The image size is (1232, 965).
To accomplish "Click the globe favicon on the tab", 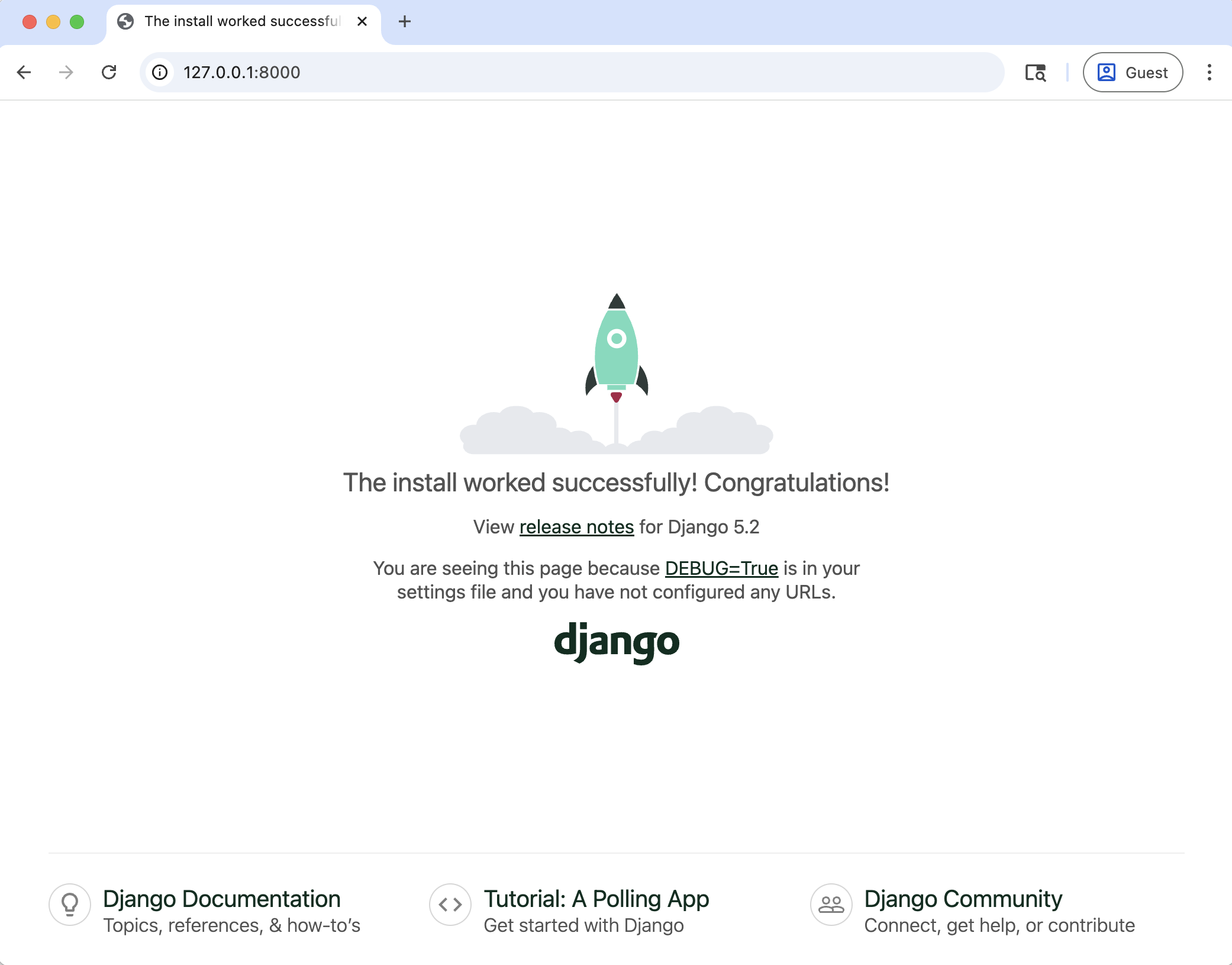I will coord(125,22).
